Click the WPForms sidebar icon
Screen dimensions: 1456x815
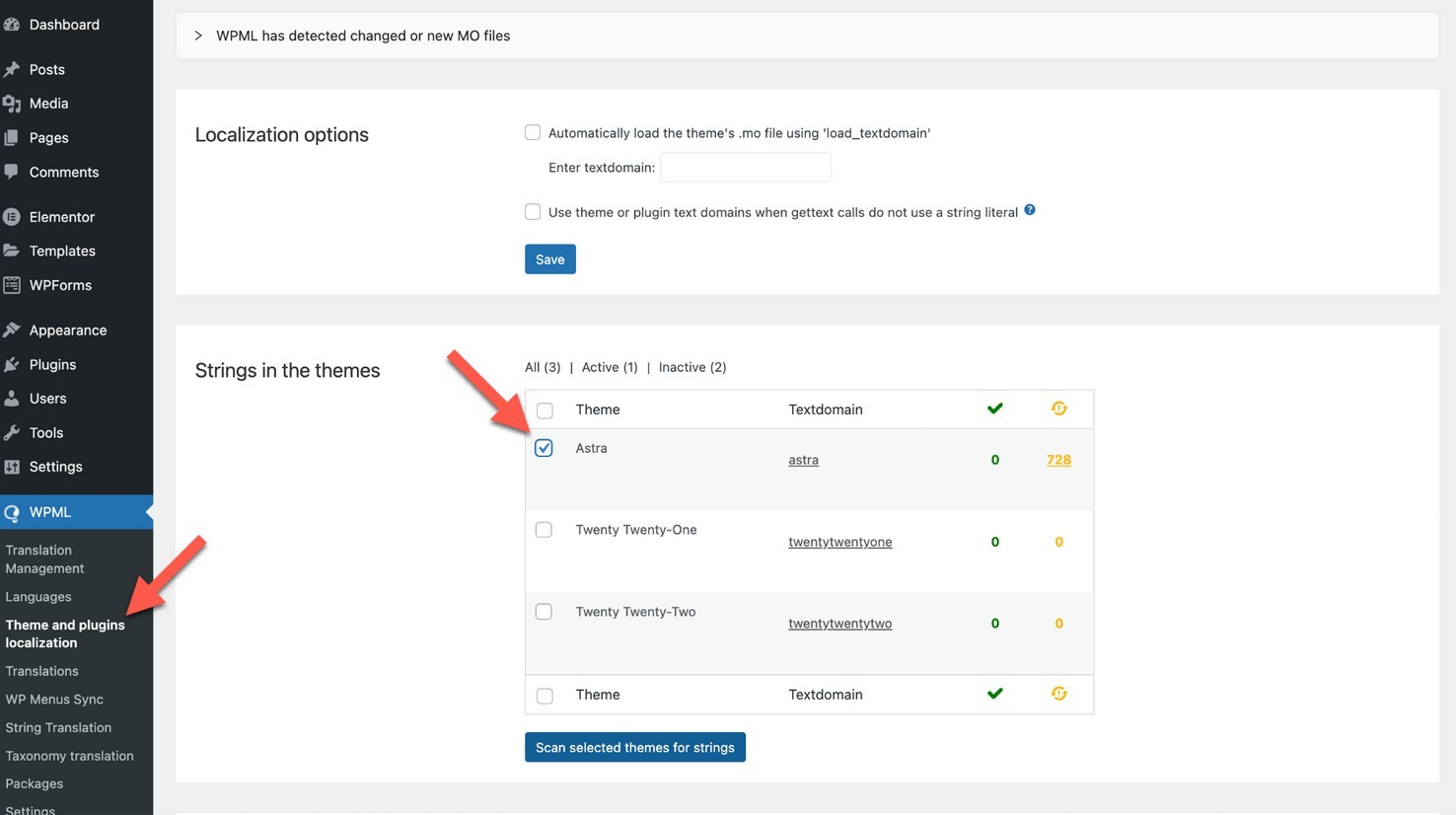click(12, 285)
